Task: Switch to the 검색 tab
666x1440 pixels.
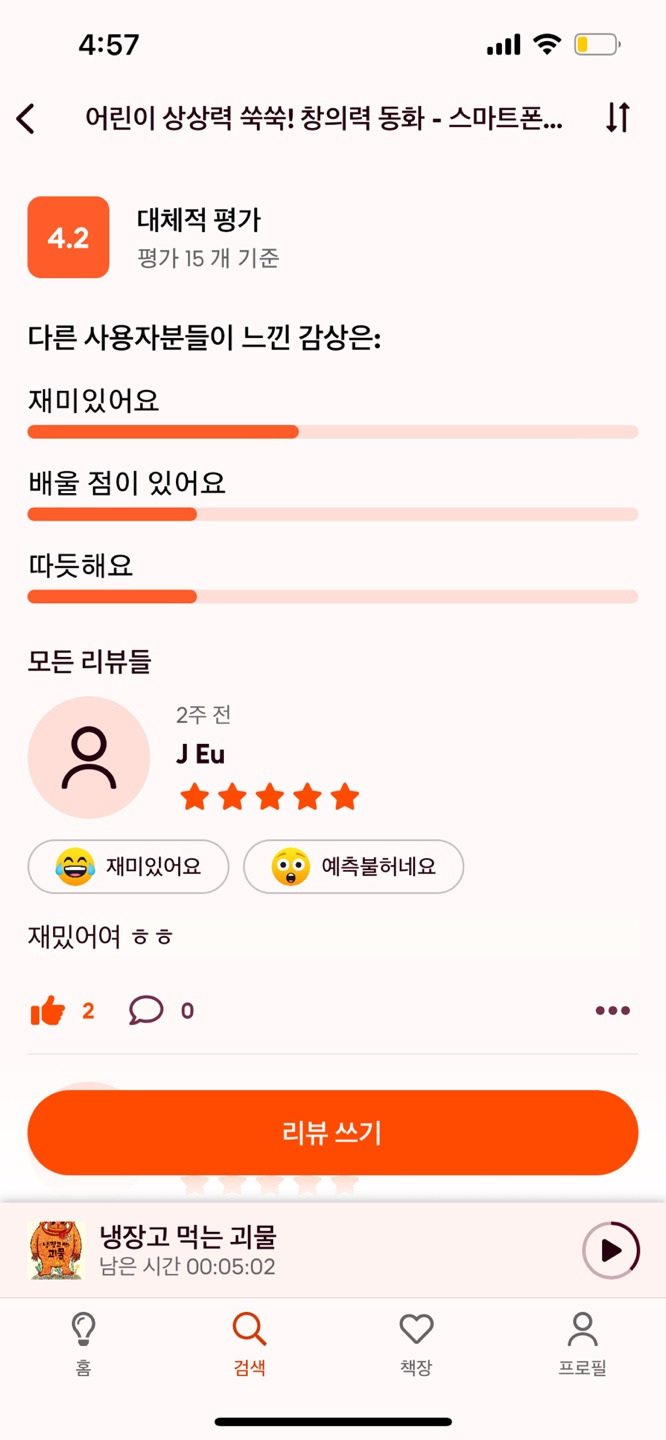Action: pyautogui.click(x=249, y=1345)
